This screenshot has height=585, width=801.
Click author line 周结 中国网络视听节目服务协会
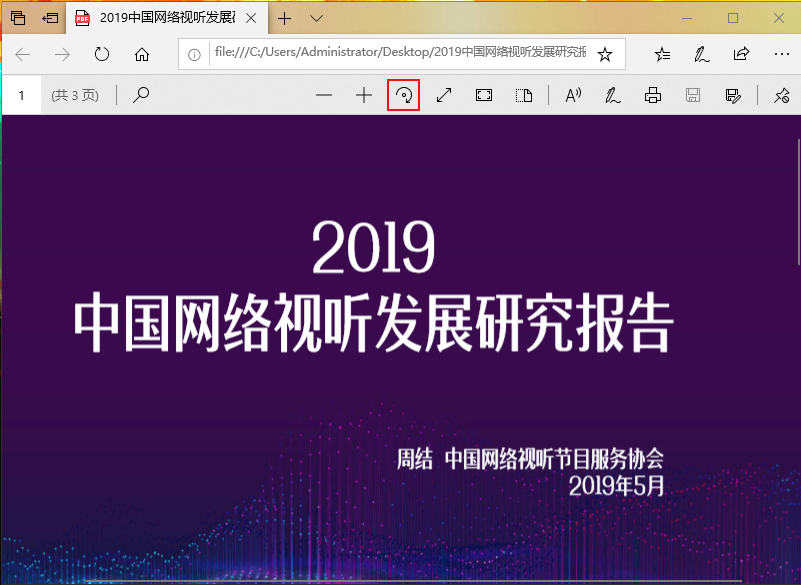click(530, 459)
